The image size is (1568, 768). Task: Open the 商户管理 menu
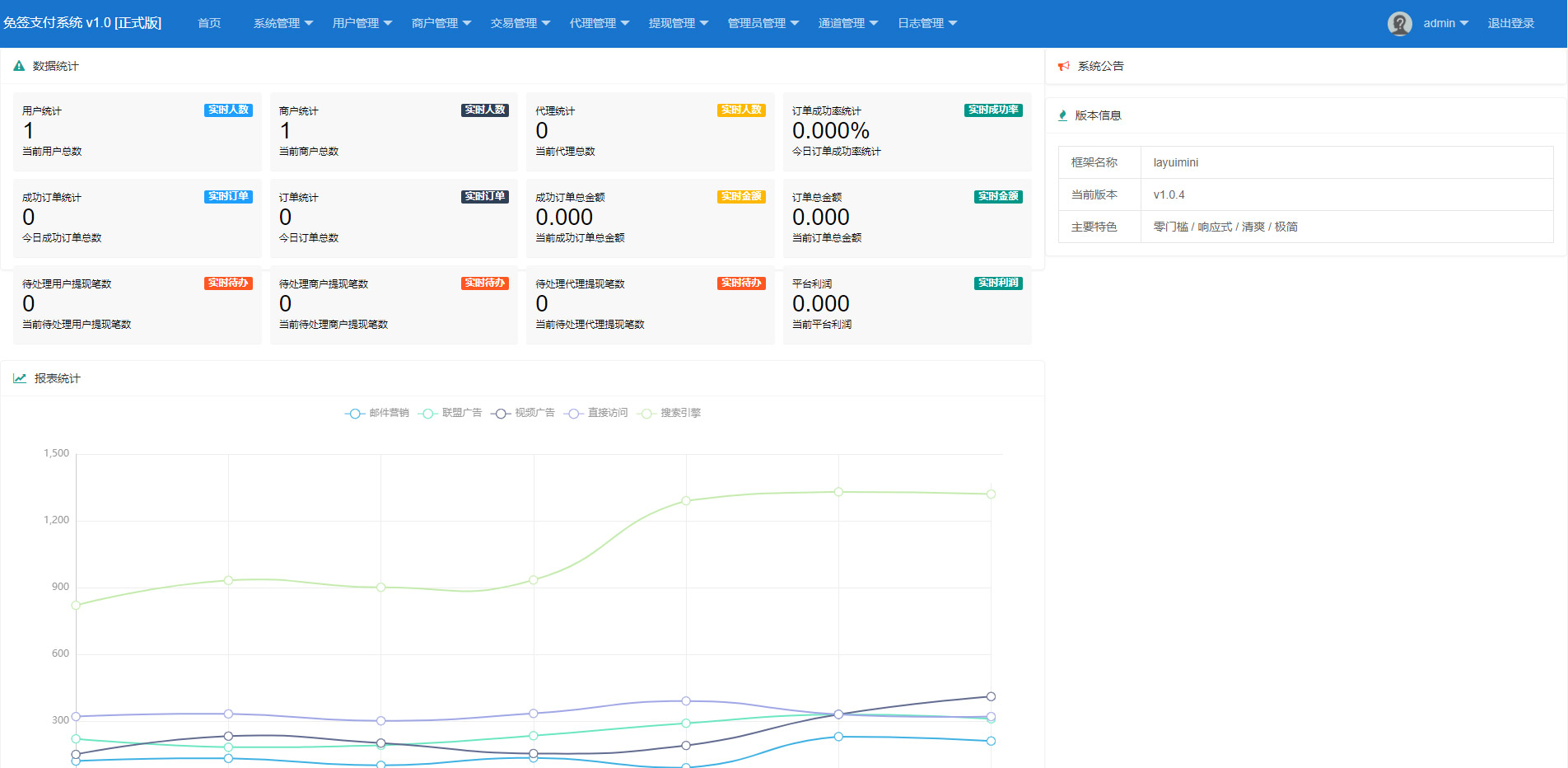coord(441,23)
